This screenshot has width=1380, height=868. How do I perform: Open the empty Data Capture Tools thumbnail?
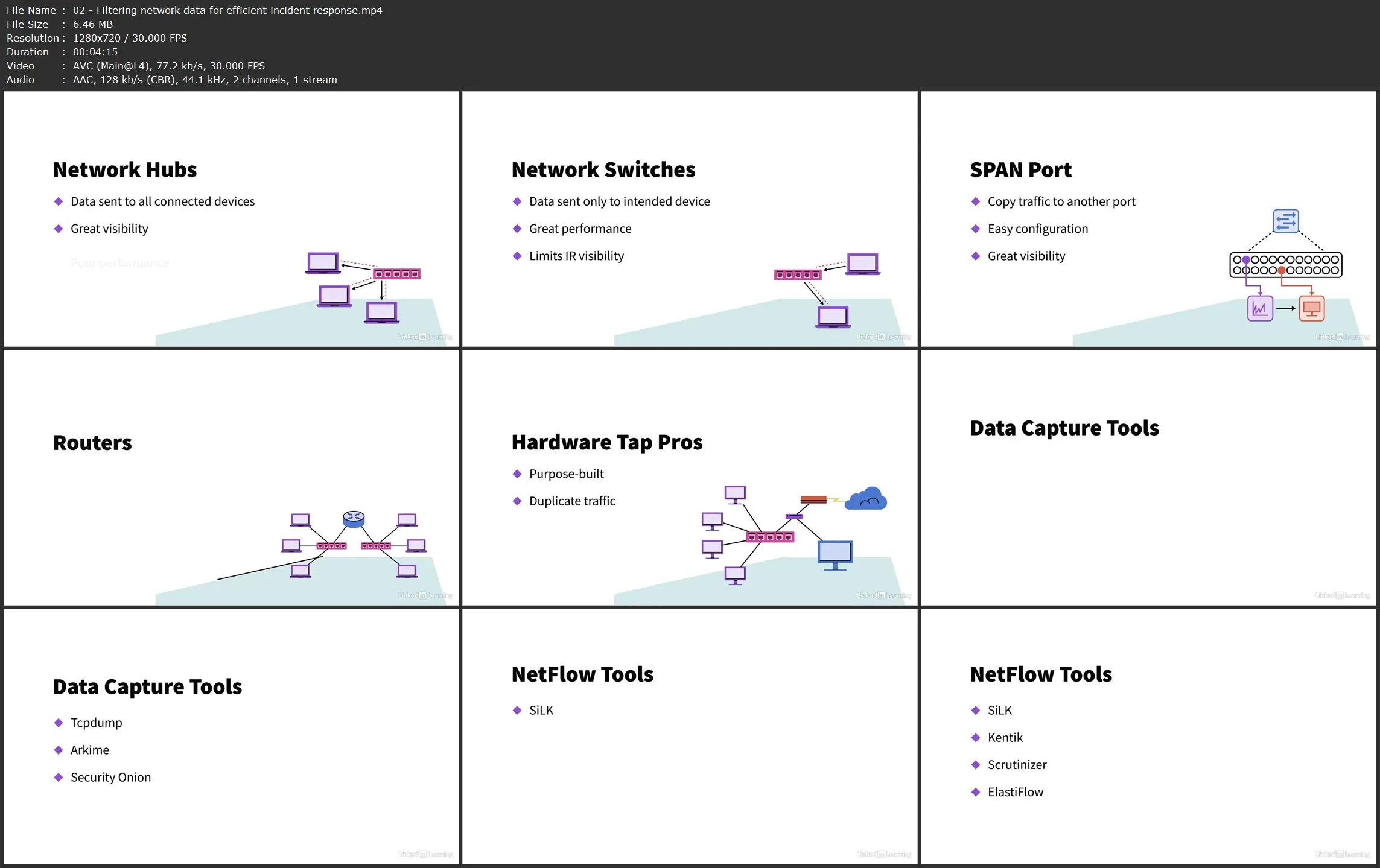(x=1148, y=477)
